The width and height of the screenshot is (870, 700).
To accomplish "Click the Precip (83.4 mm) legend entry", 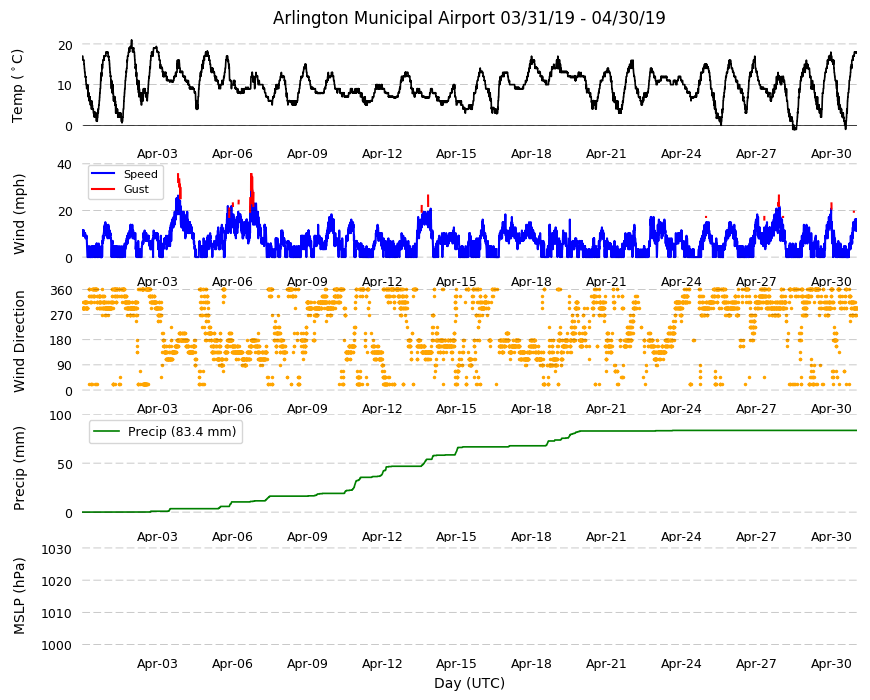I will pos(166,432).
